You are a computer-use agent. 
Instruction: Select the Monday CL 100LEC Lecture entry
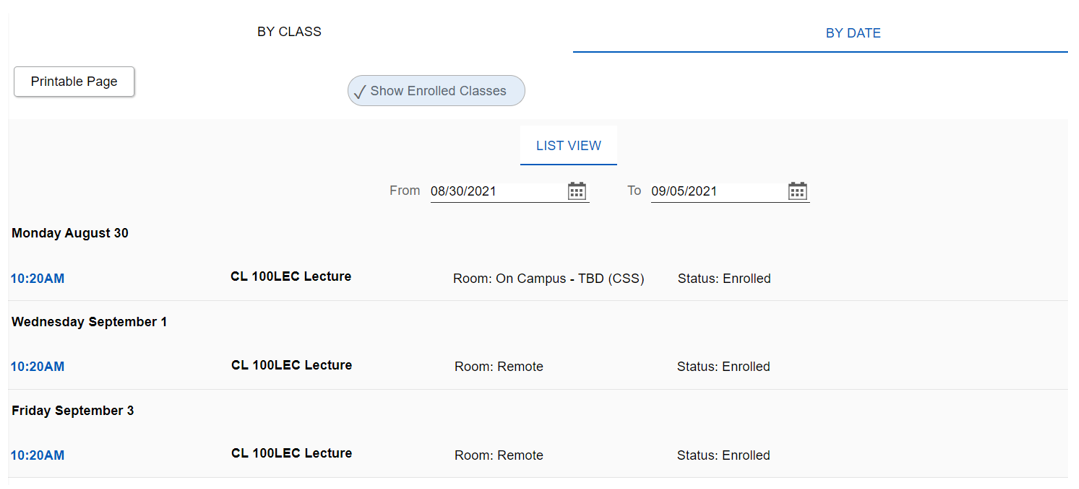[291, 277]
